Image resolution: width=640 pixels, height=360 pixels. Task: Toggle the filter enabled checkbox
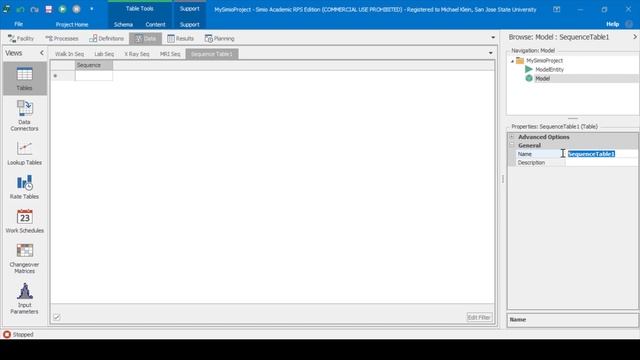[57, 317]
